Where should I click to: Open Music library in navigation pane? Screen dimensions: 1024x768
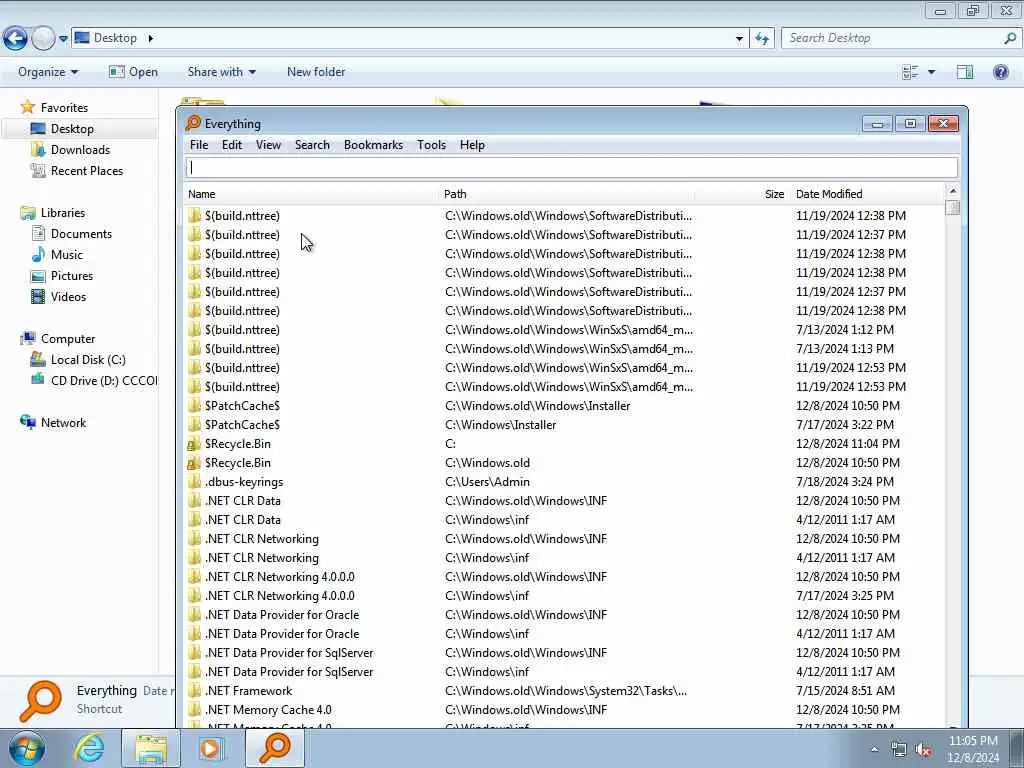pos(67,254)
